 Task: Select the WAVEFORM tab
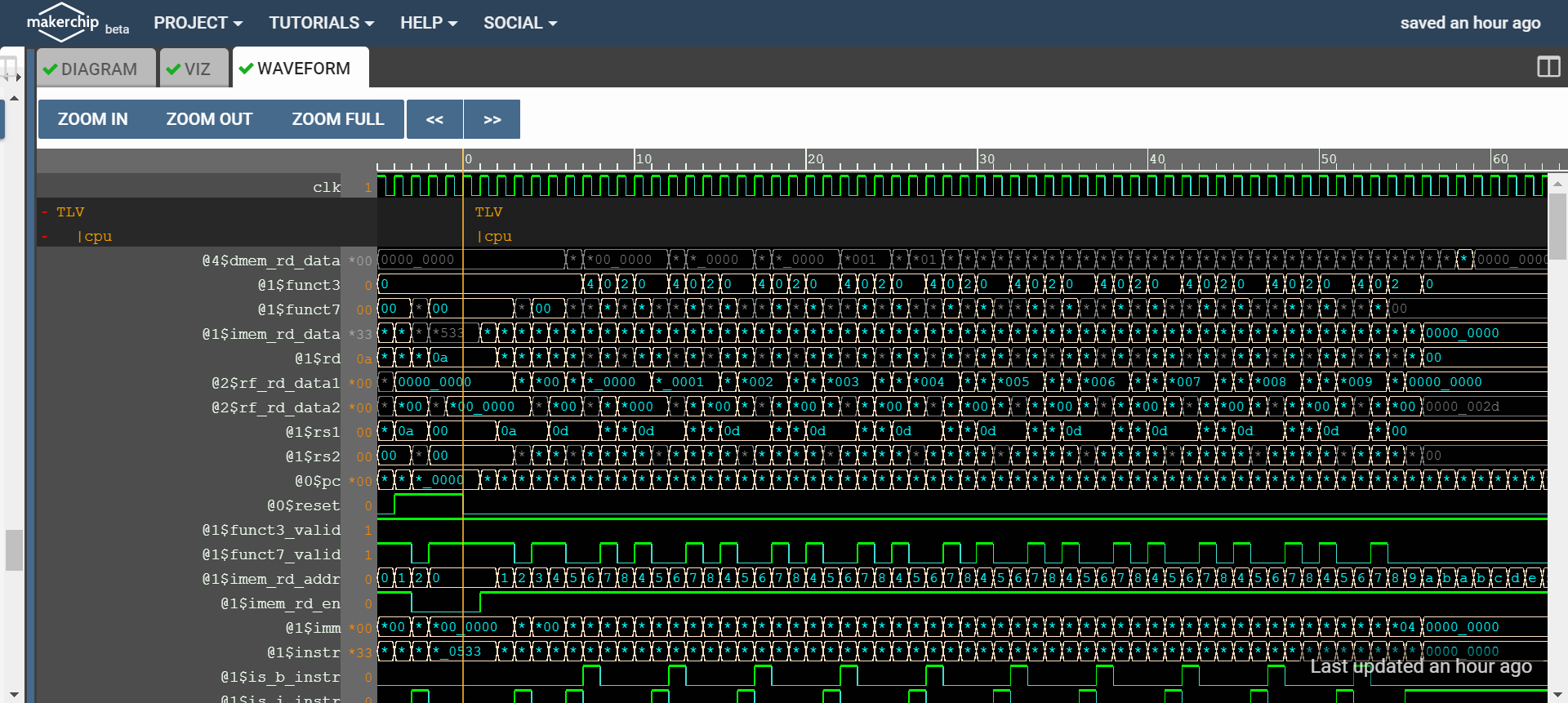click(301, 68)
